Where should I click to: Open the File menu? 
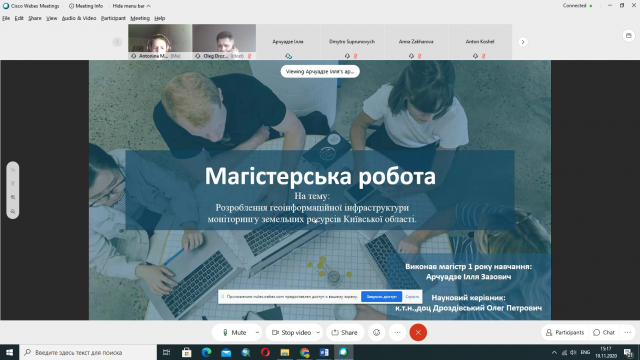(x=6, y=18)
